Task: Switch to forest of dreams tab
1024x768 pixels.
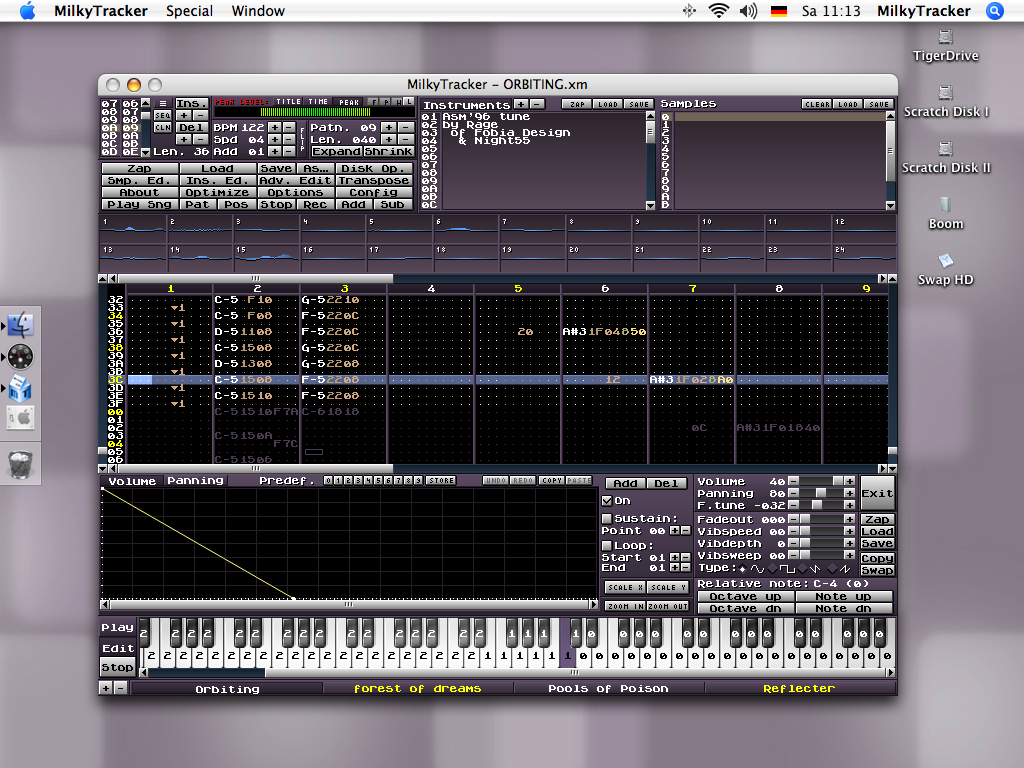Action: (x=417, y=688)
